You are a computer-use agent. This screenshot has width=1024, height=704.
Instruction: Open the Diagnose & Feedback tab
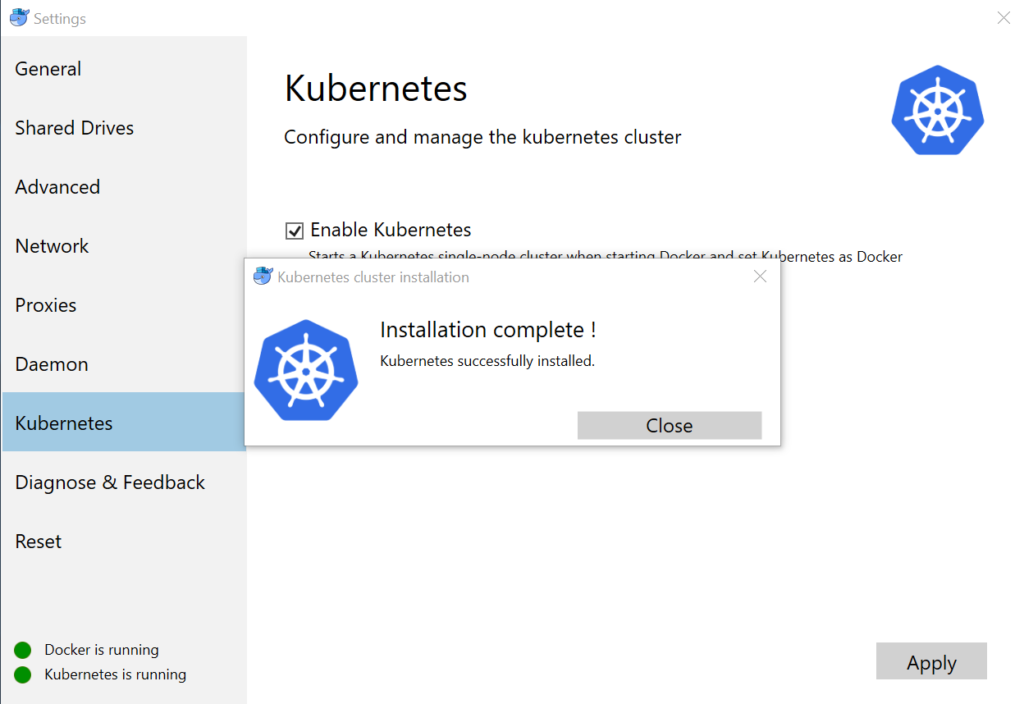(x=110, y=482)
